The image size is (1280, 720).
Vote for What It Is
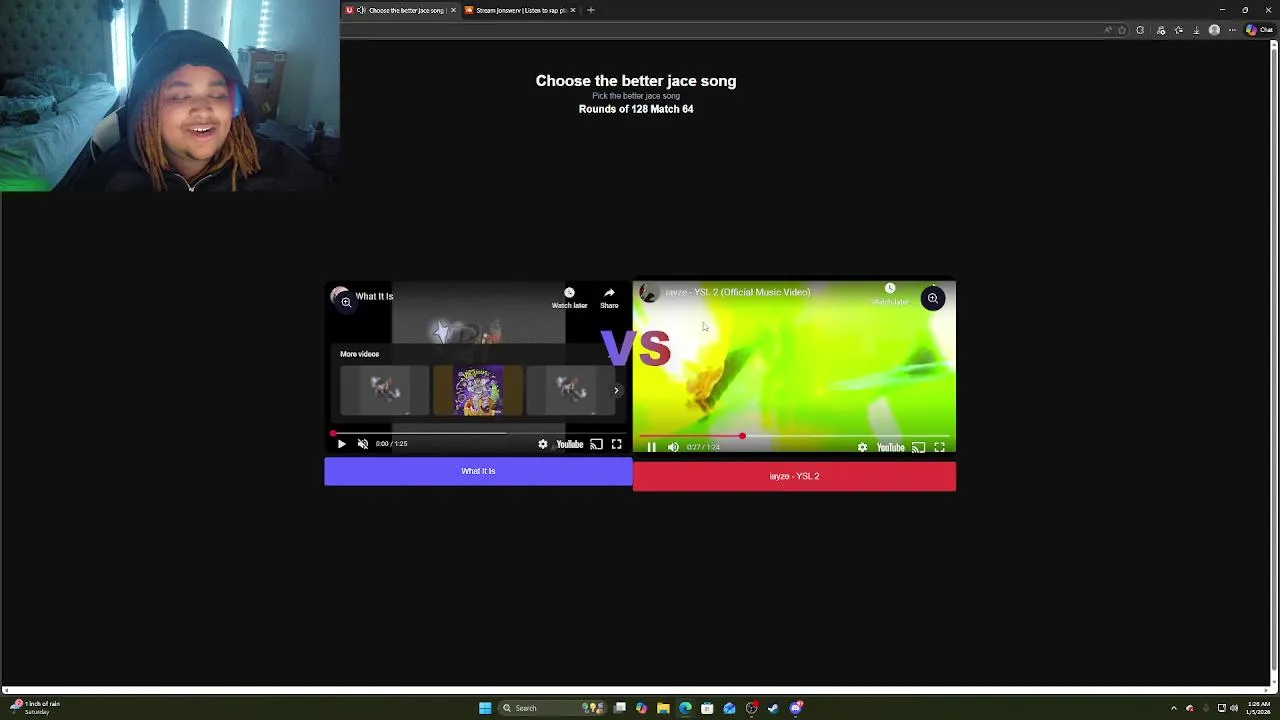tap(478, 471)
